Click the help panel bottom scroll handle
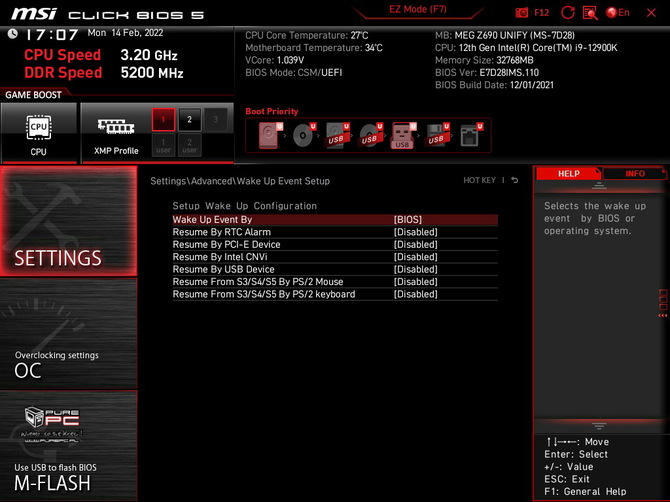The height and width of the screenshot is (502, 670). pos(599,426)
